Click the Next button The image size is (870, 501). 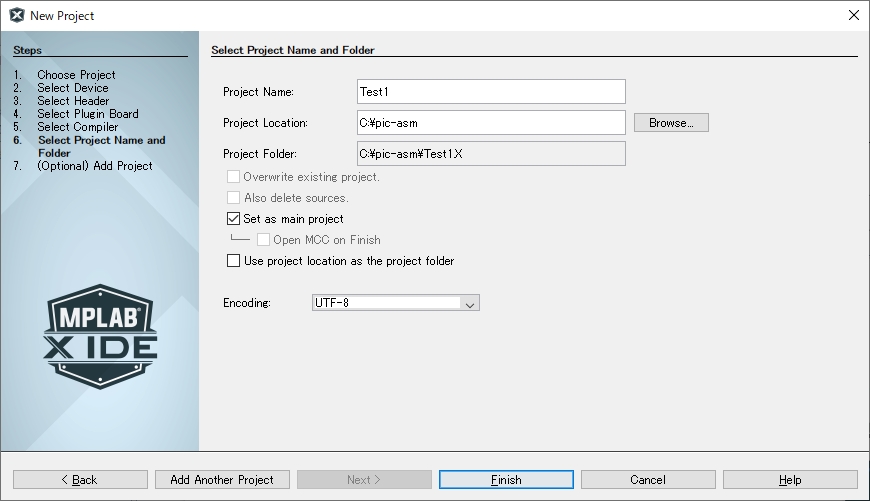[x=364, y=480]
